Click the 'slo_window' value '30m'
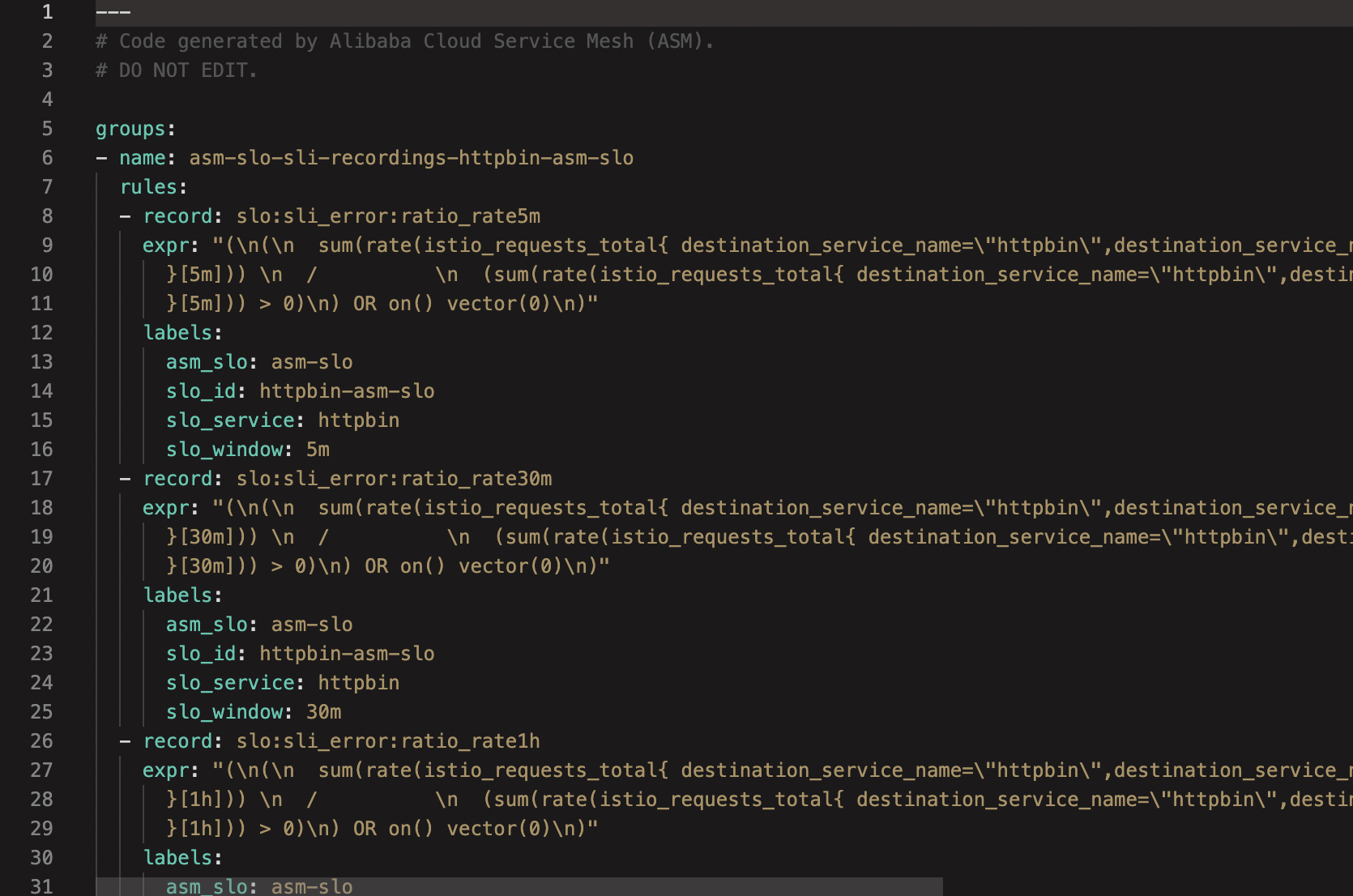This screenshot has width=1353, height=896. pyautogui.click(x=323, y=712)
